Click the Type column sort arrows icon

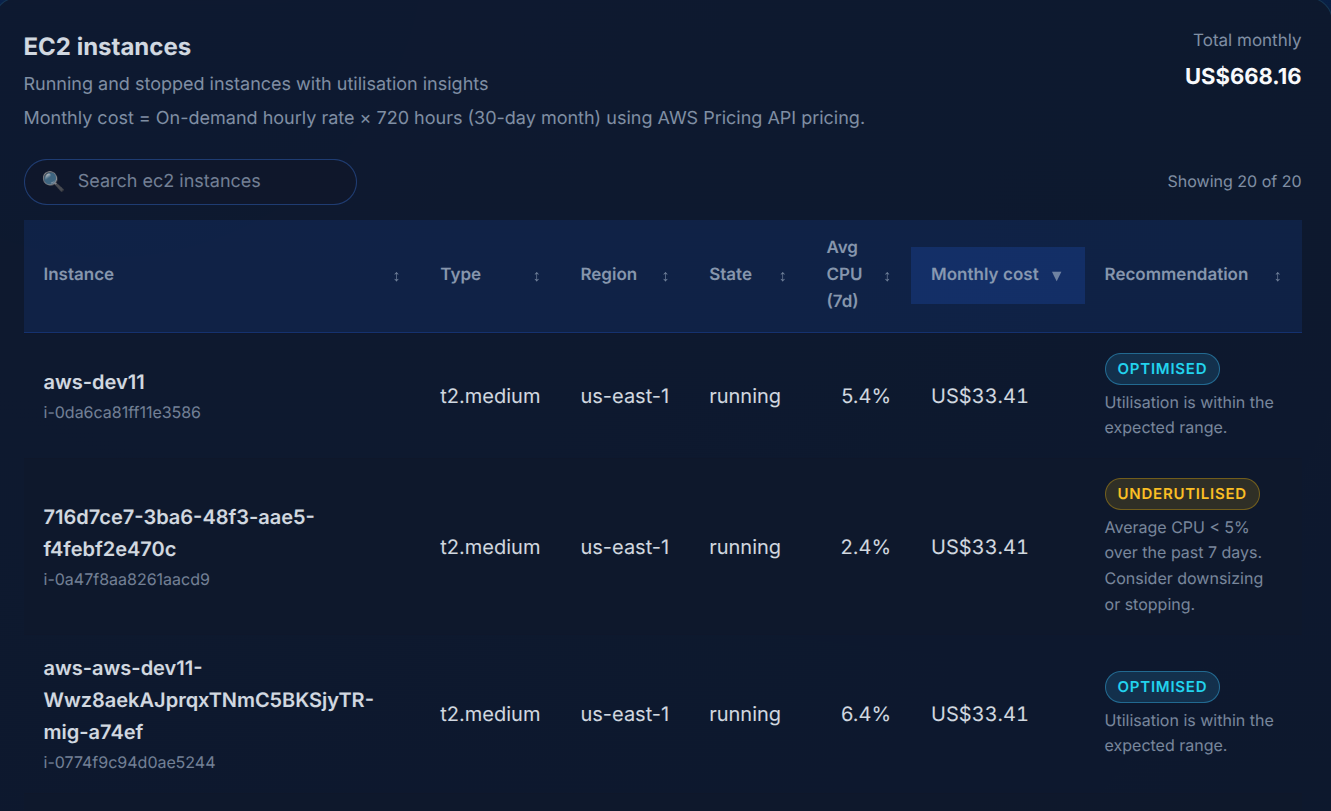tap(536, 276)
